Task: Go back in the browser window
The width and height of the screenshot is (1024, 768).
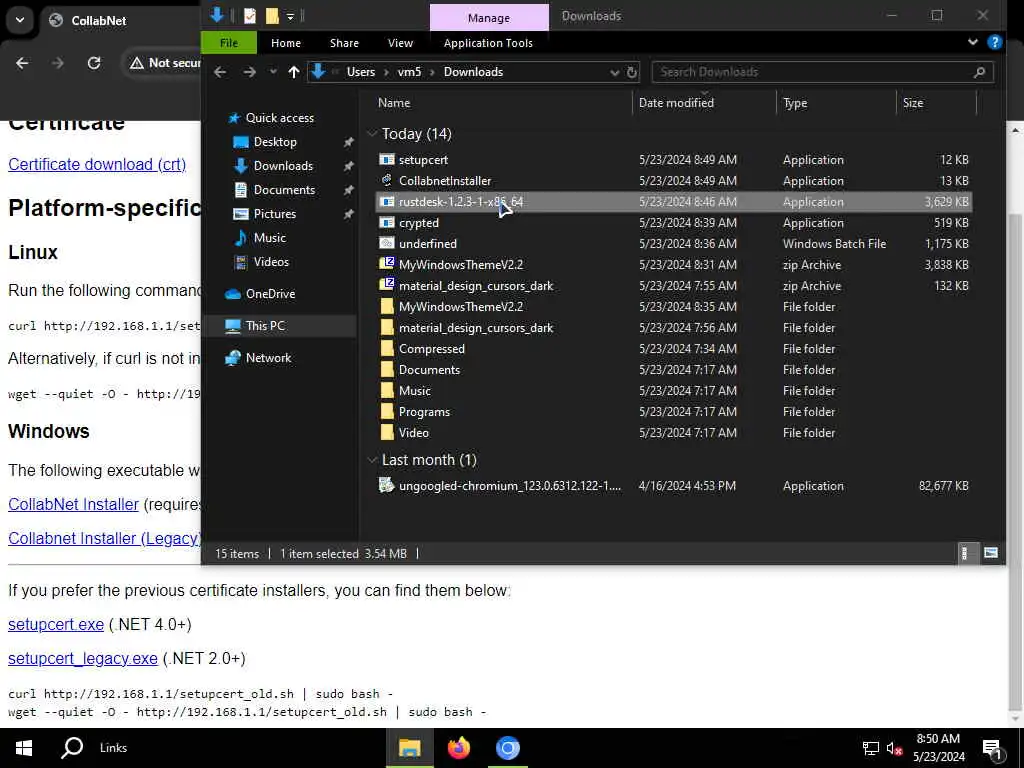Action: coord(22,63)
